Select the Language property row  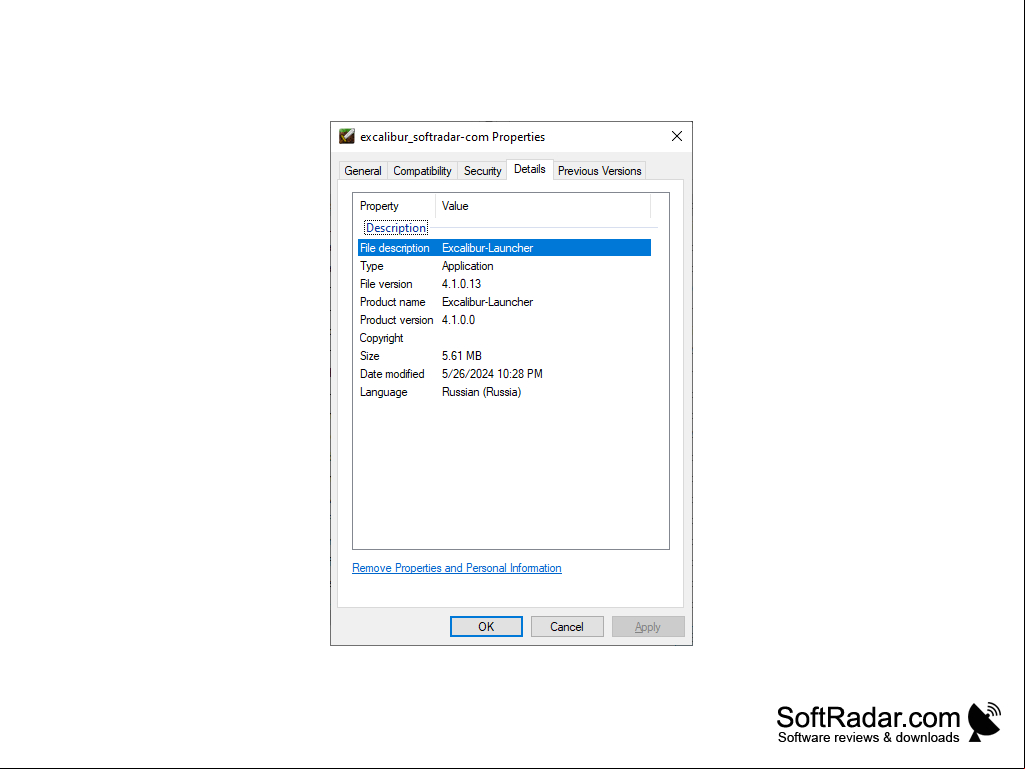[504, 392]
